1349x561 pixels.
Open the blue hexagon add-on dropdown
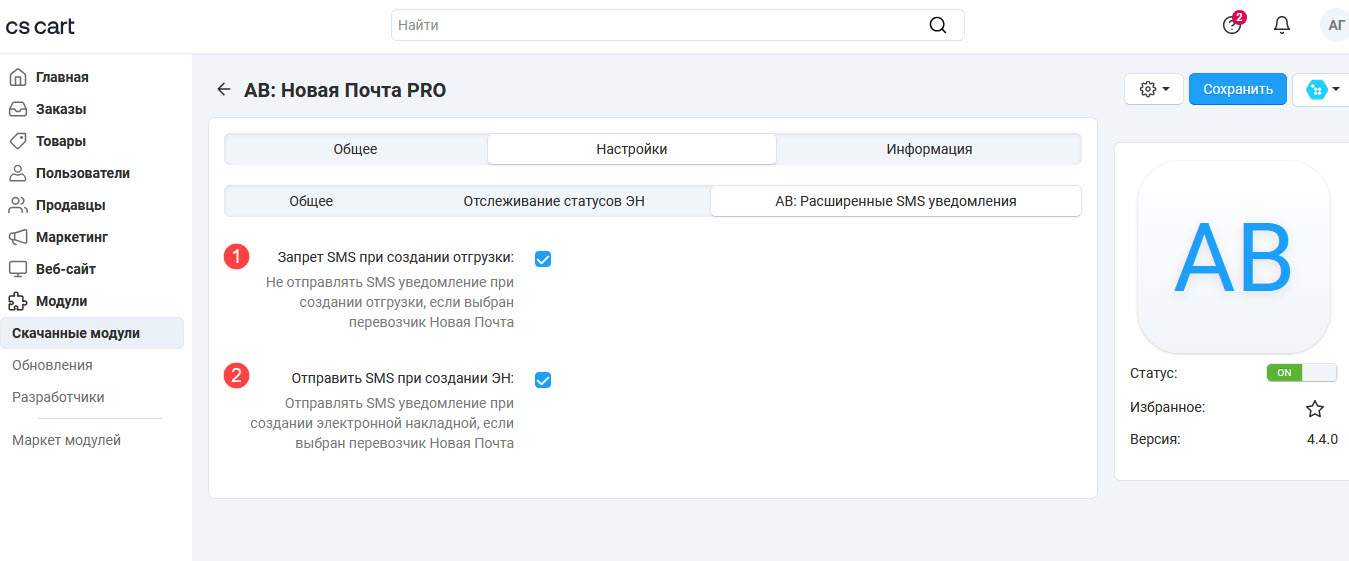coord(1322,89)
